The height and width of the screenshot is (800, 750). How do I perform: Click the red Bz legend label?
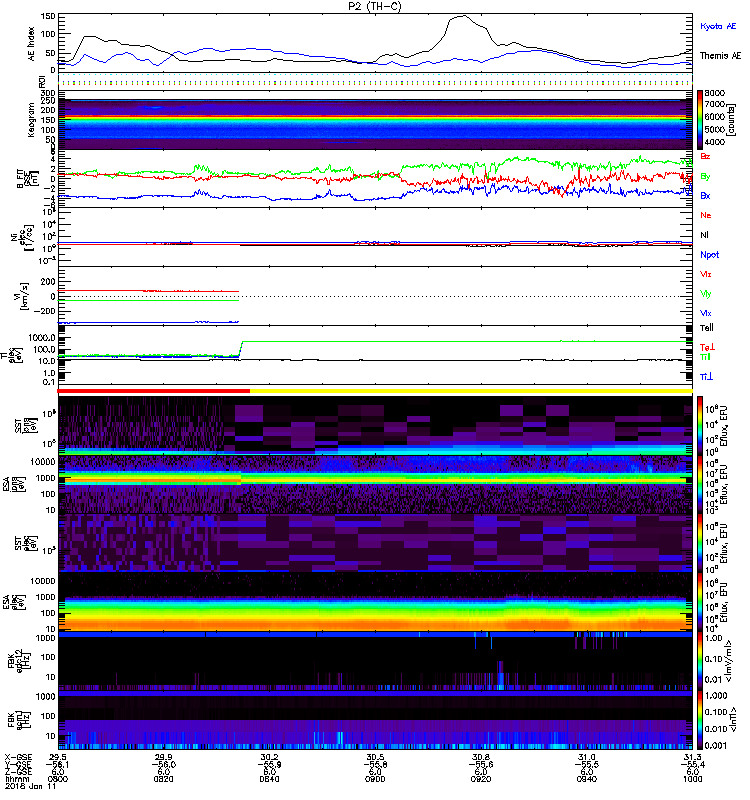tap(706, 157)
